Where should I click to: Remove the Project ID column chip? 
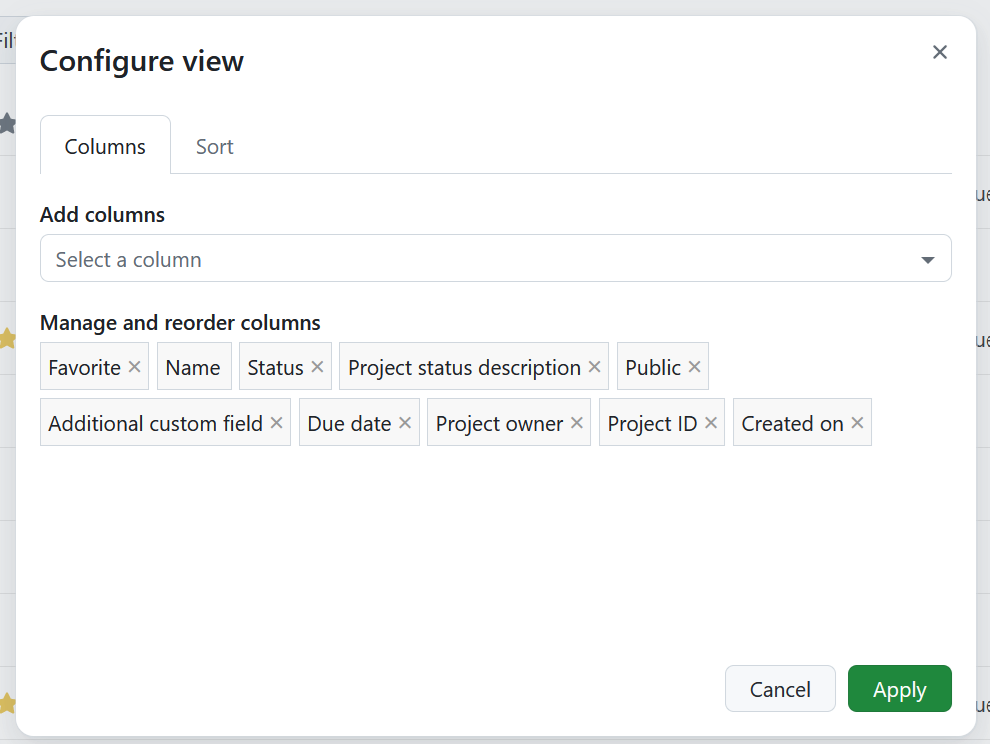(x=710, y=422)
